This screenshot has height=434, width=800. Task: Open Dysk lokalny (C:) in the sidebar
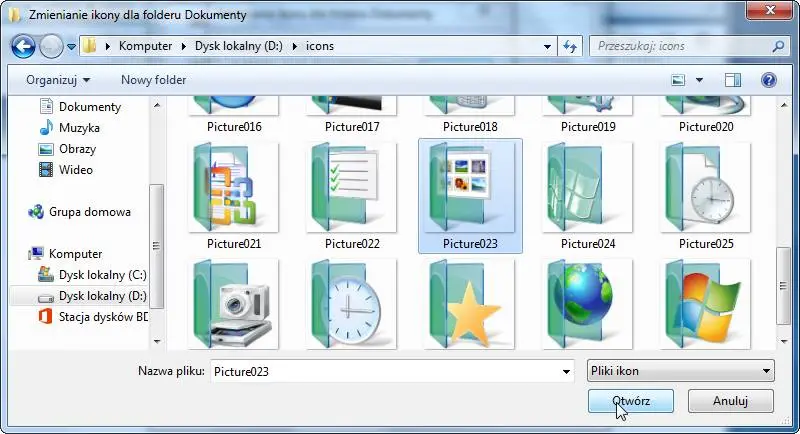click(102, 274)
